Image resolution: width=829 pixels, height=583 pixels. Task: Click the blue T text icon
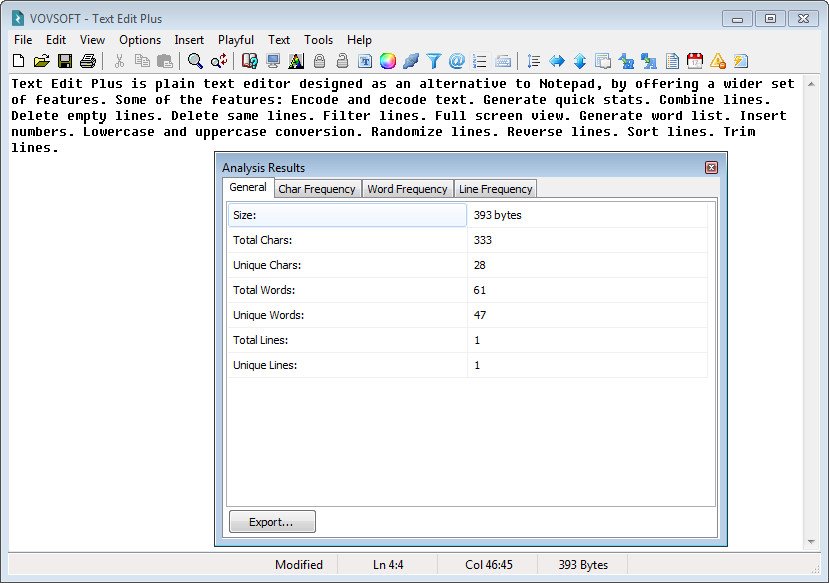click(x=365, y=61)
